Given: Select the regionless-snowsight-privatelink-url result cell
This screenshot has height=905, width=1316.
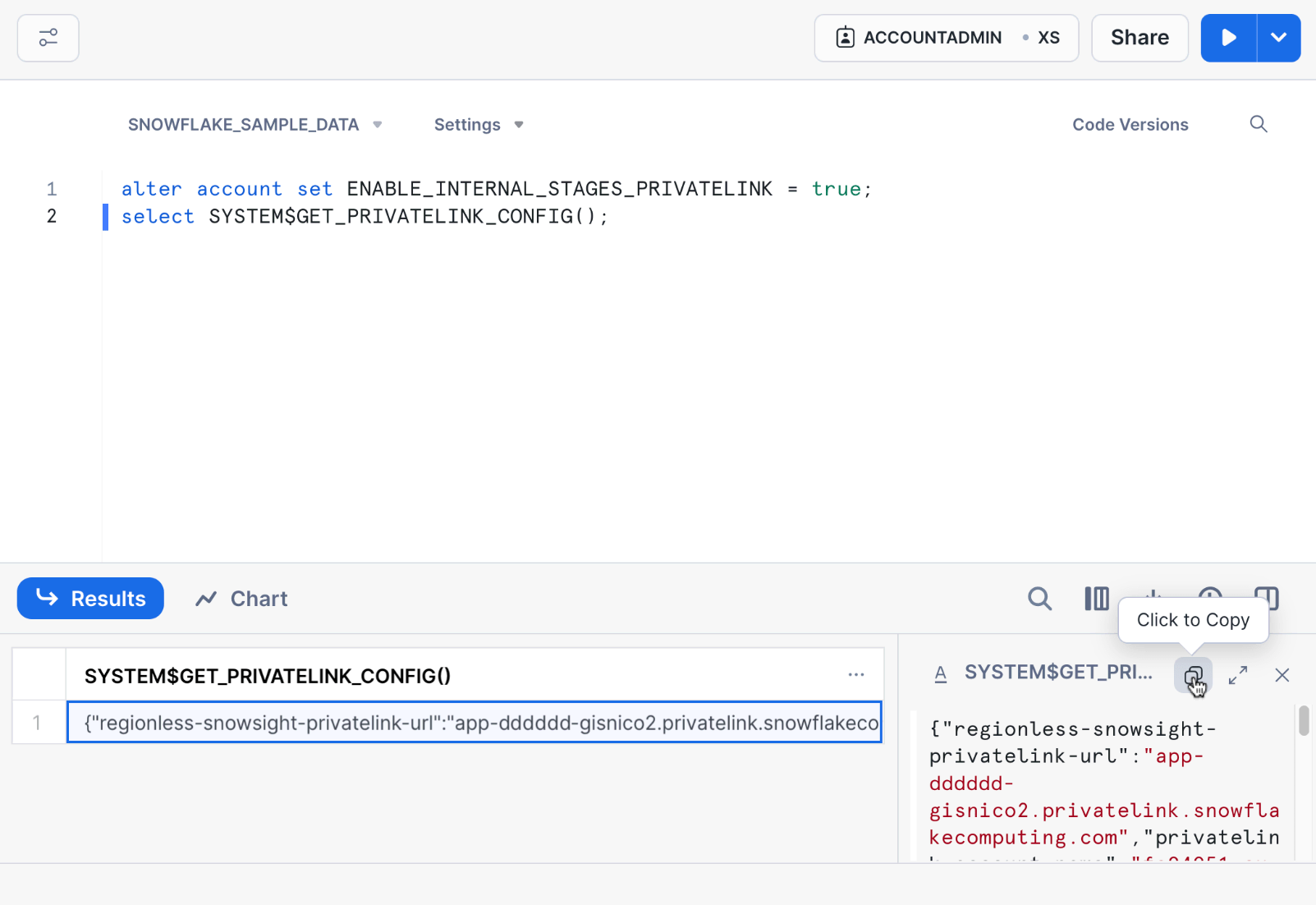Looking at the screenshot, I should pos(474,723).
